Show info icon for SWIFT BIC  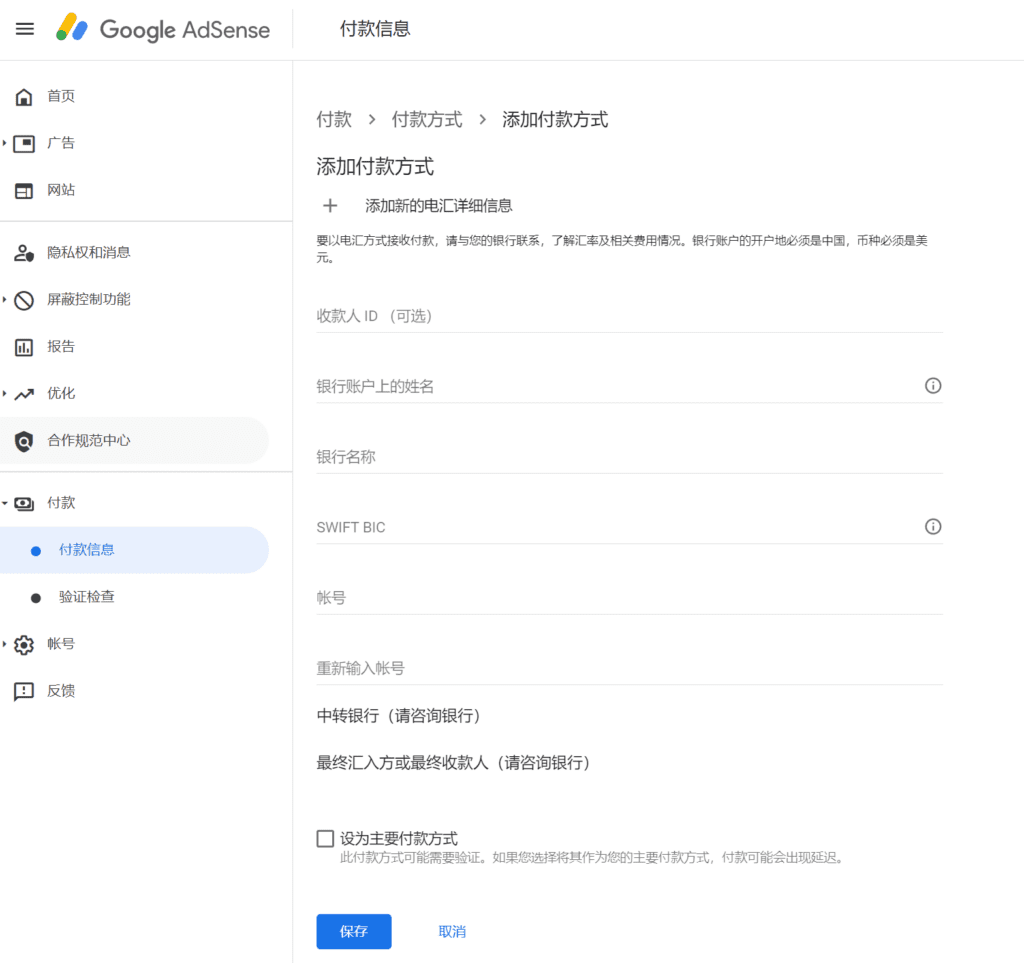tap(932, 527)
